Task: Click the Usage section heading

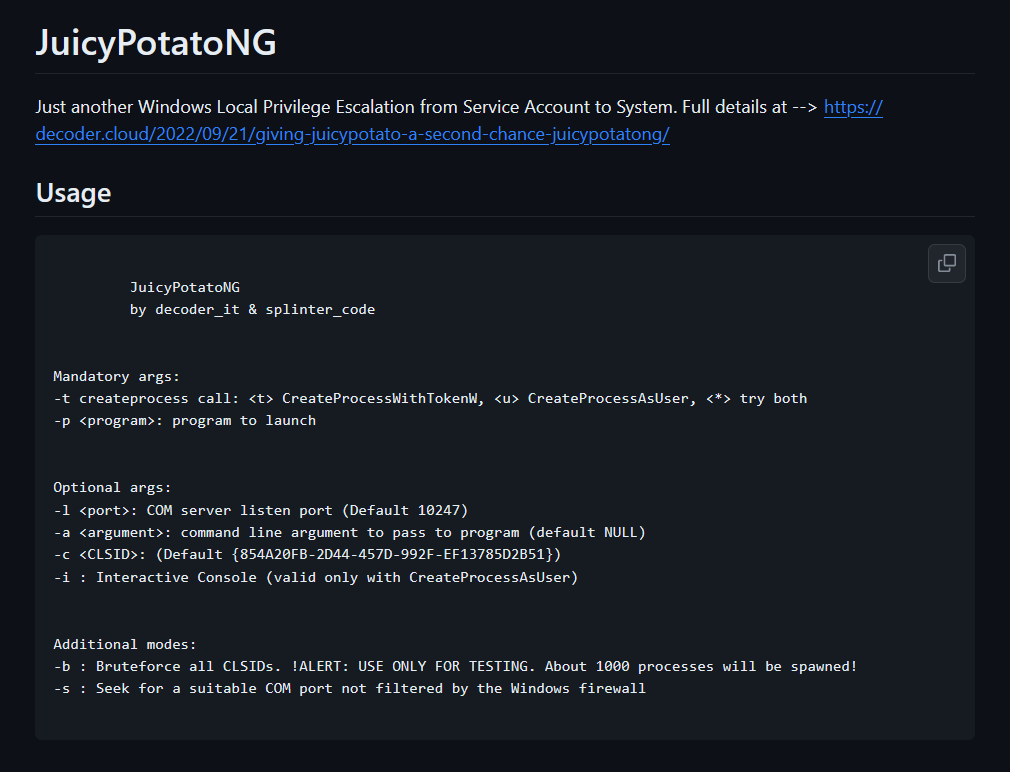Action: click(x=73, y=193)
